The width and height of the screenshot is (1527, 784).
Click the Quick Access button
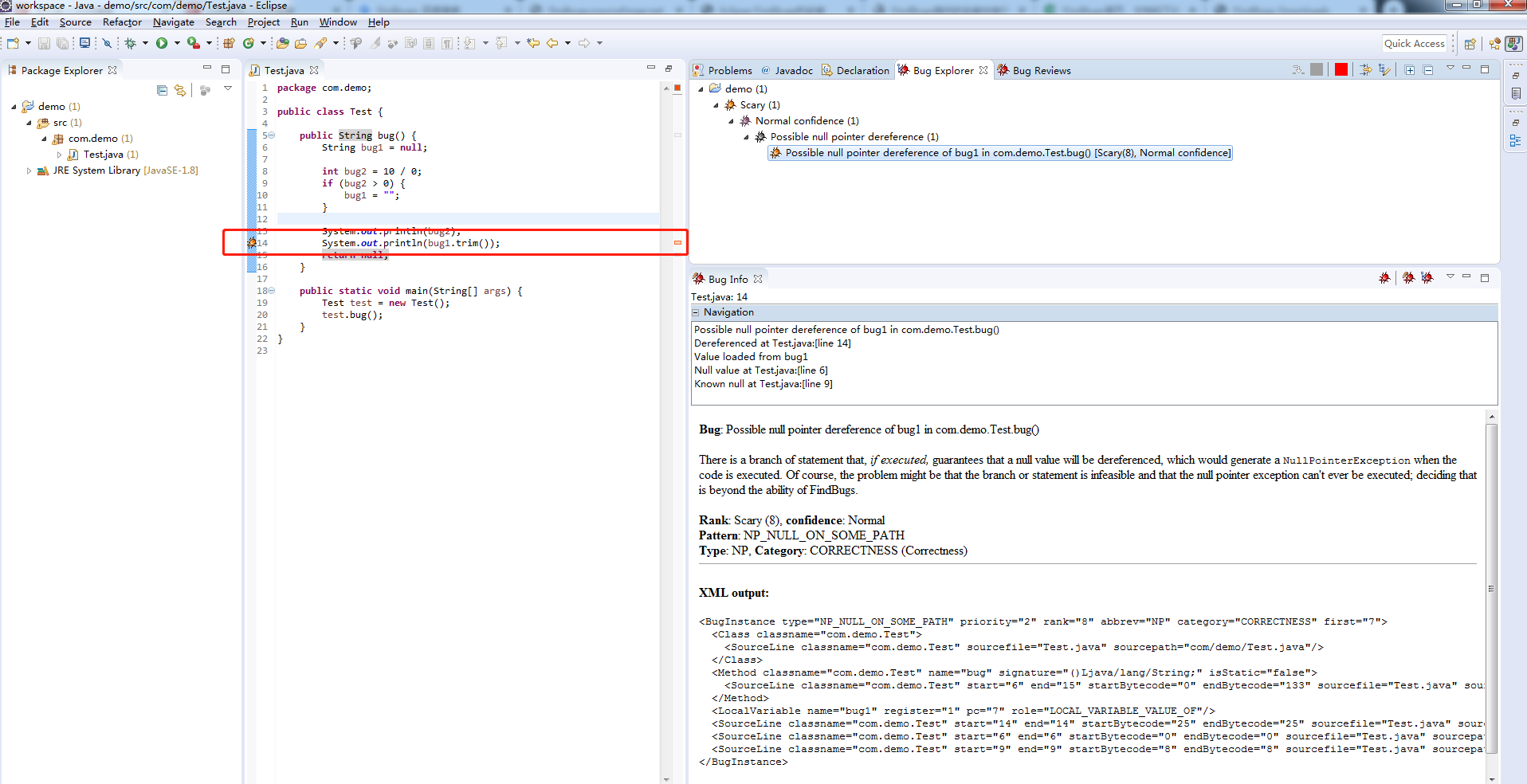click(1415, 43)
